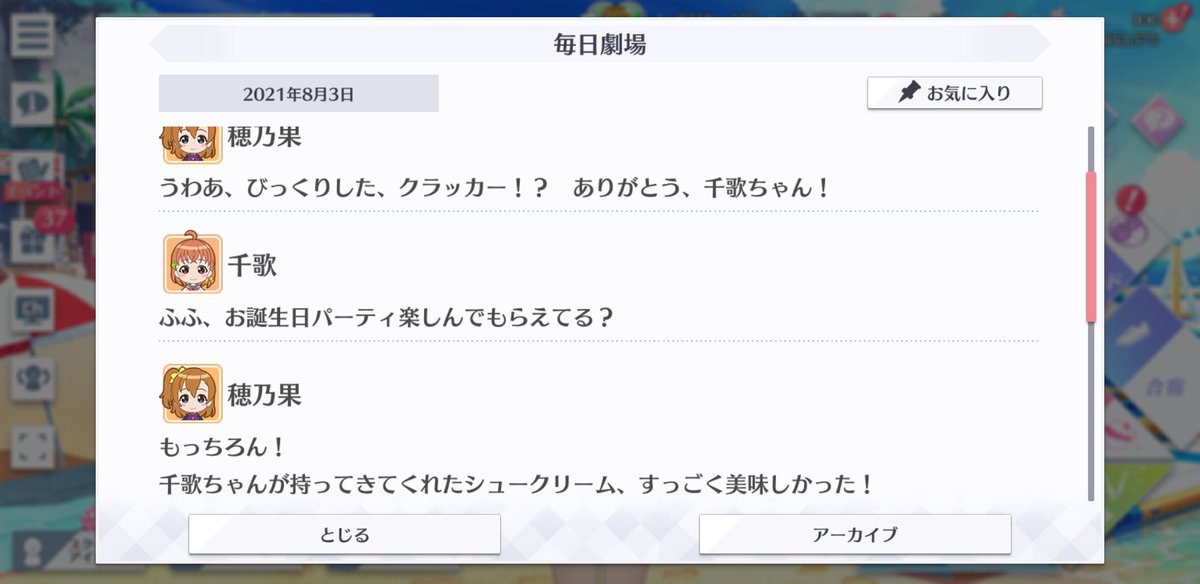Open the アーカイブ archive

pos(855,534)
